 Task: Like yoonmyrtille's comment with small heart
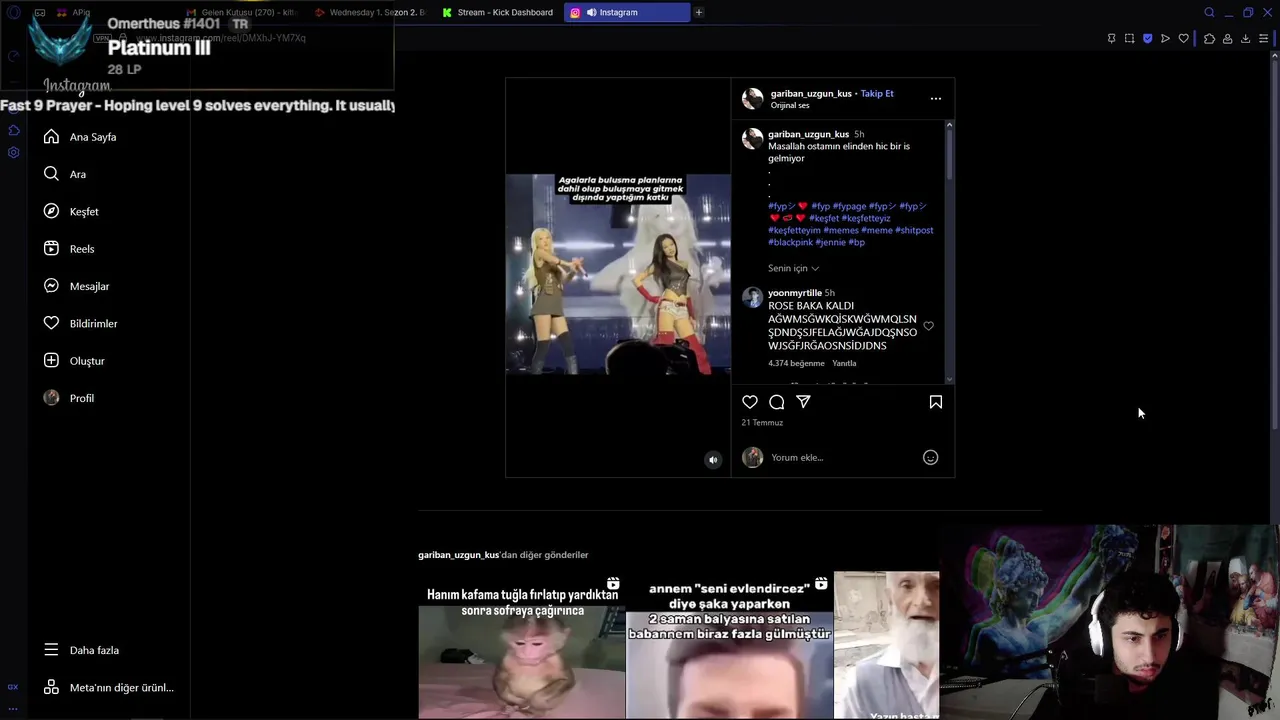929,326
